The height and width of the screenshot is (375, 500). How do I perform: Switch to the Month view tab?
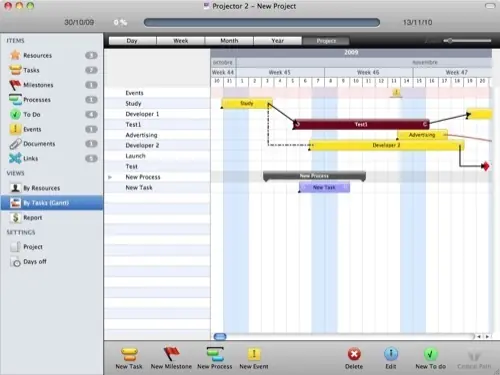(229, 41)
